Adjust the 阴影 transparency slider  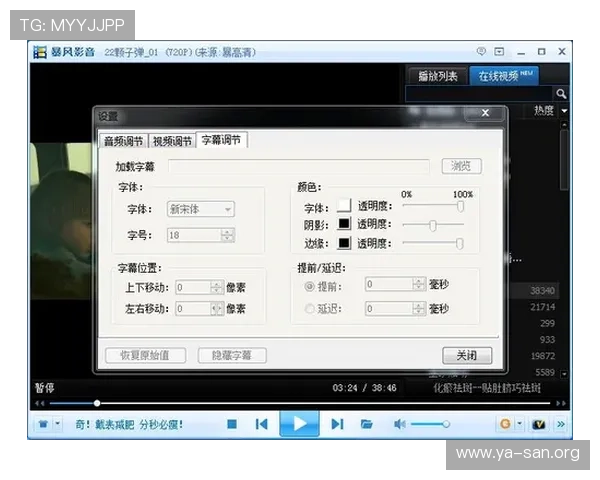[x=433, y=225]
